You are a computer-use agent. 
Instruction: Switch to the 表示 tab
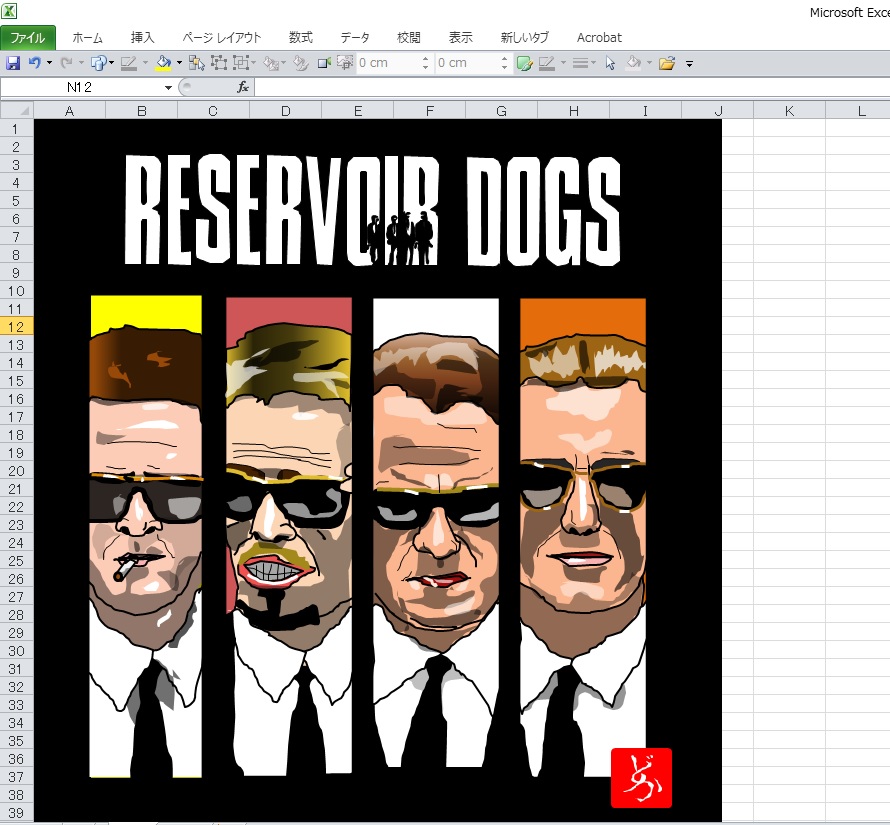(461, 37)
